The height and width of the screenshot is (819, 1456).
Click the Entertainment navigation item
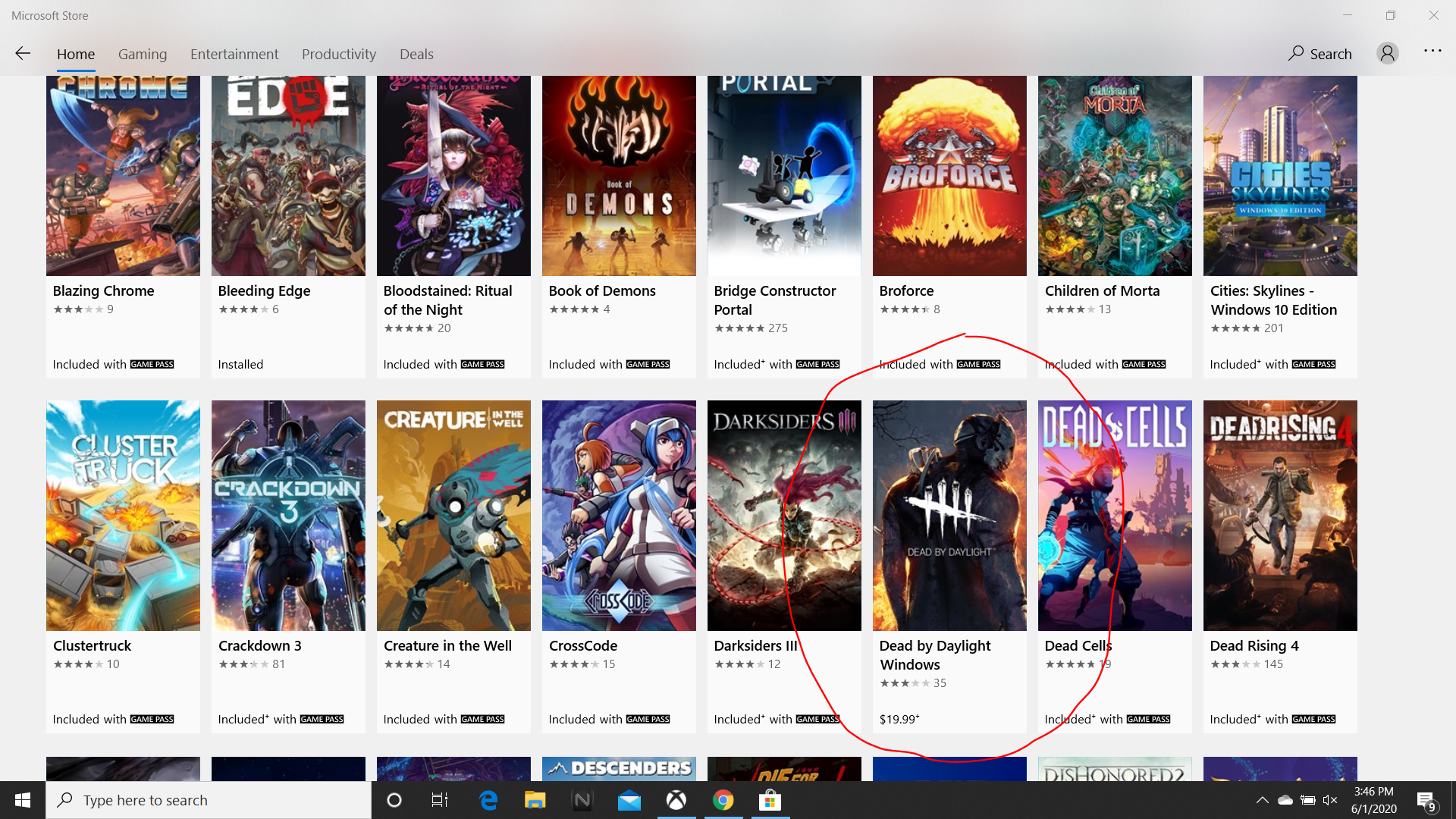234,54
